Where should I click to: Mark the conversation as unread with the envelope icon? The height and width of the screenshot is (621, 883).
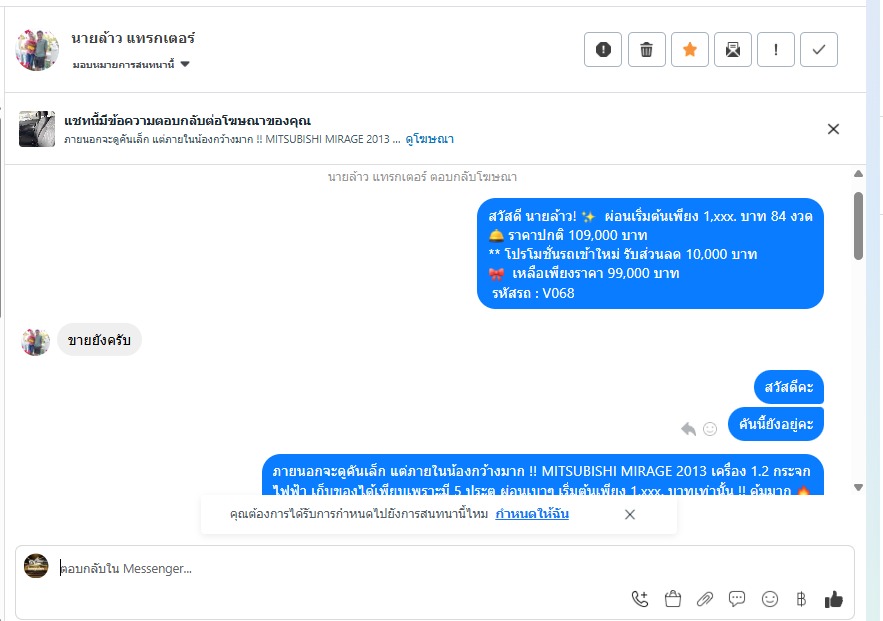[x=733, y=50]
